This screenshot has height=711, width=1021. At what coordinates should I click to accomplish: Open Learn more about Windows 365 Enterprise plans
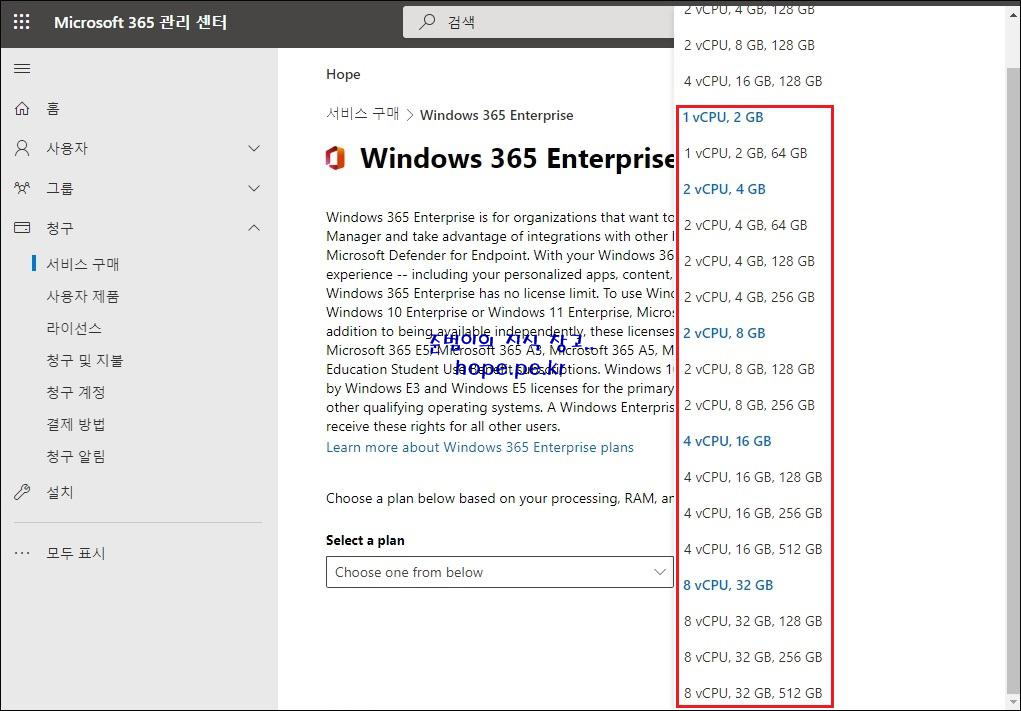480,447
